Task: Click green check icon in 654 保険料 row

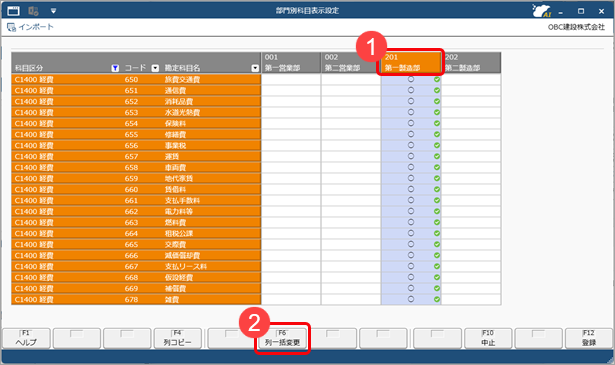Action: coord(437,123)
